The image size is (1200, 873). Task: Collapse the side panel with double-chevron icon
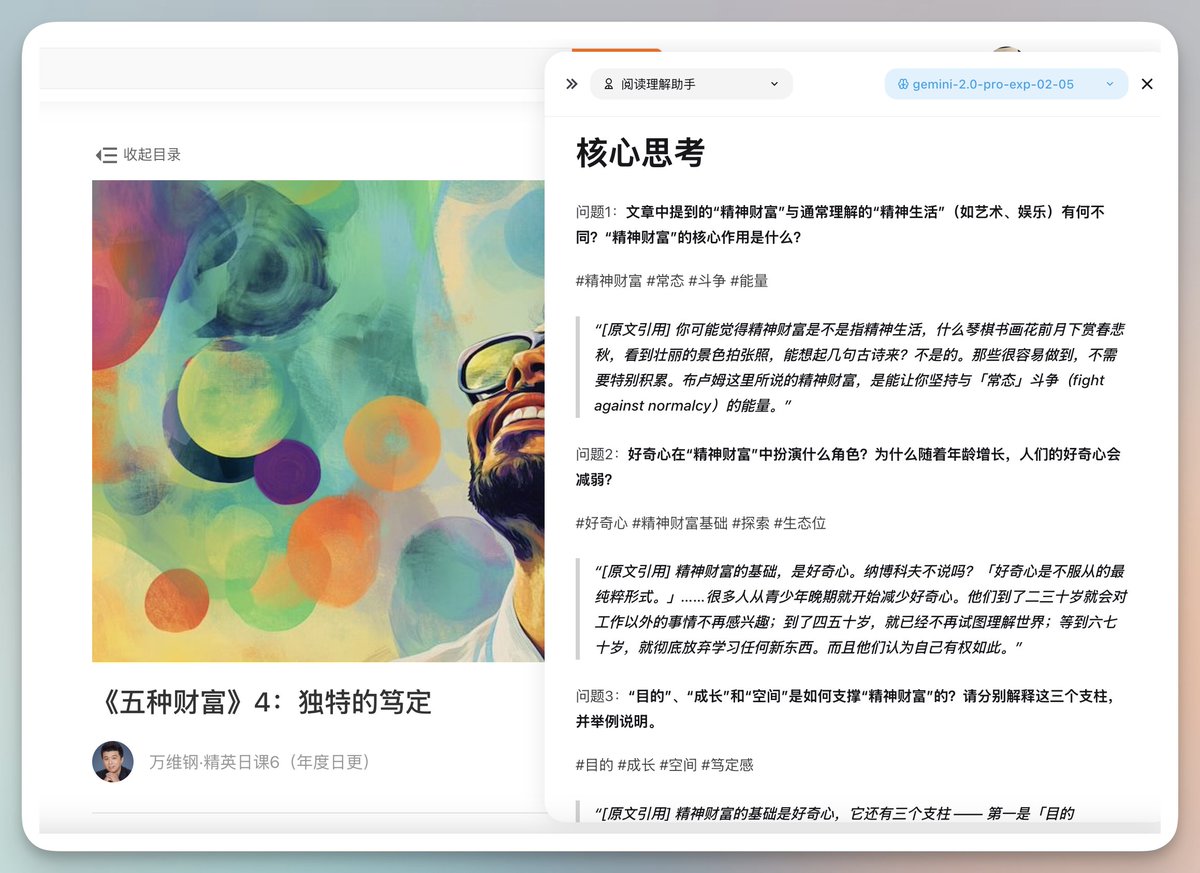(571, 84)
